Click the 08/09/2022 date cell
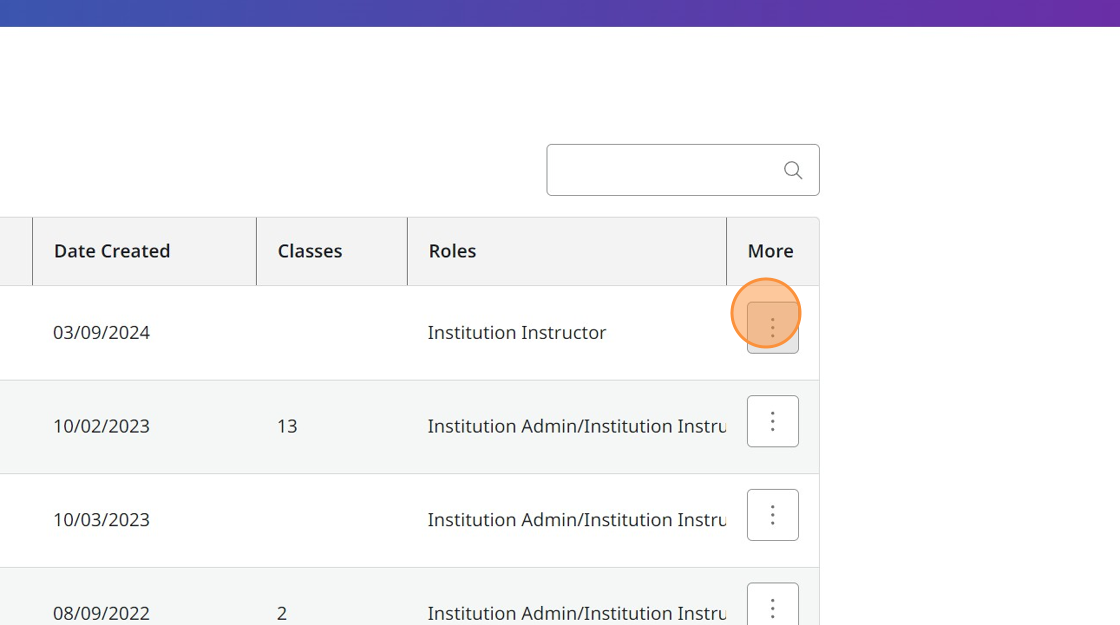This screenshot has width=1120, height=625. coord(101,612)
